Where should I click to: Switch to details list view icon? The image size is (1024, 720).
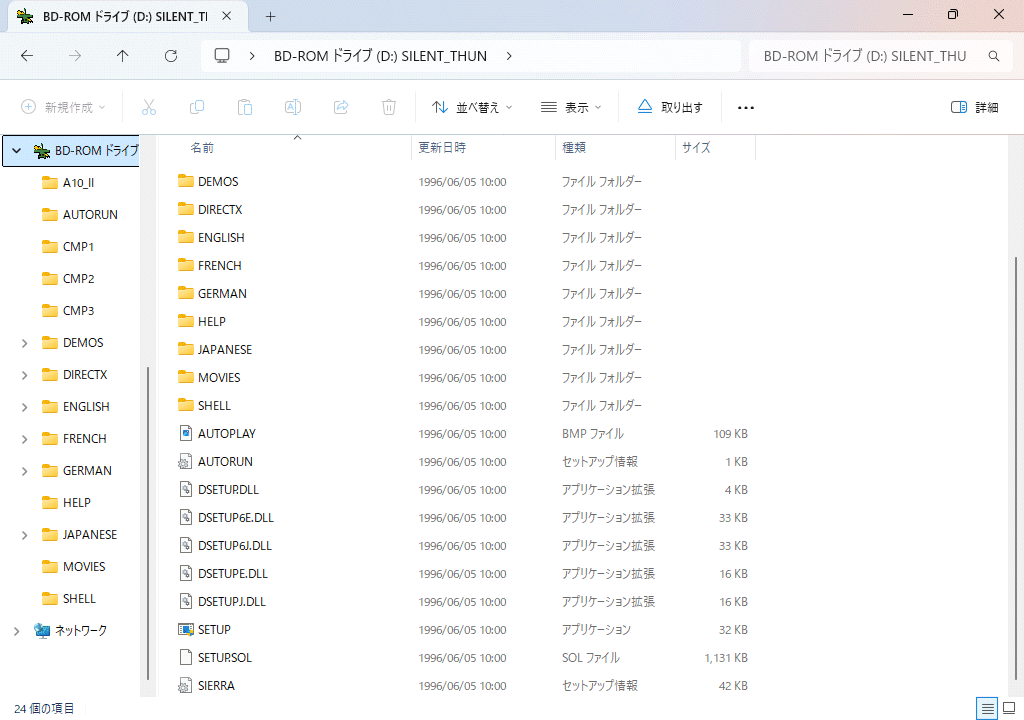click(x=987, y=708)
